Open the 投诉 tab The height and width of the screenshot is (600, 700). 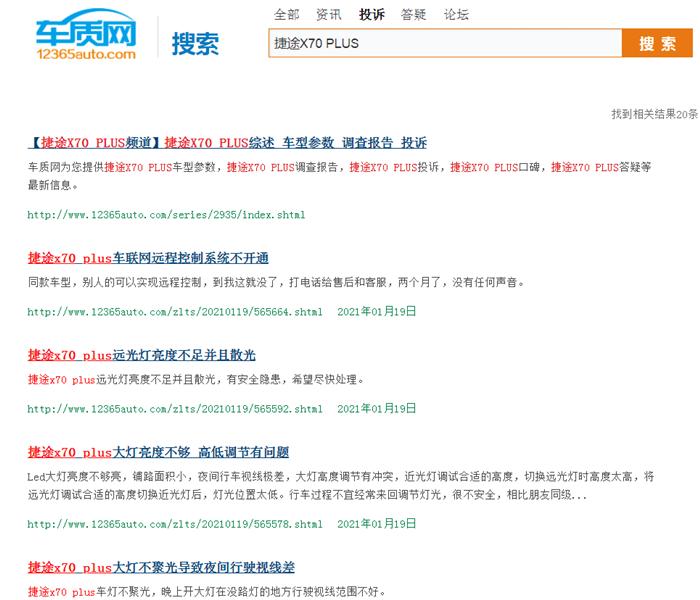(371, 15)
